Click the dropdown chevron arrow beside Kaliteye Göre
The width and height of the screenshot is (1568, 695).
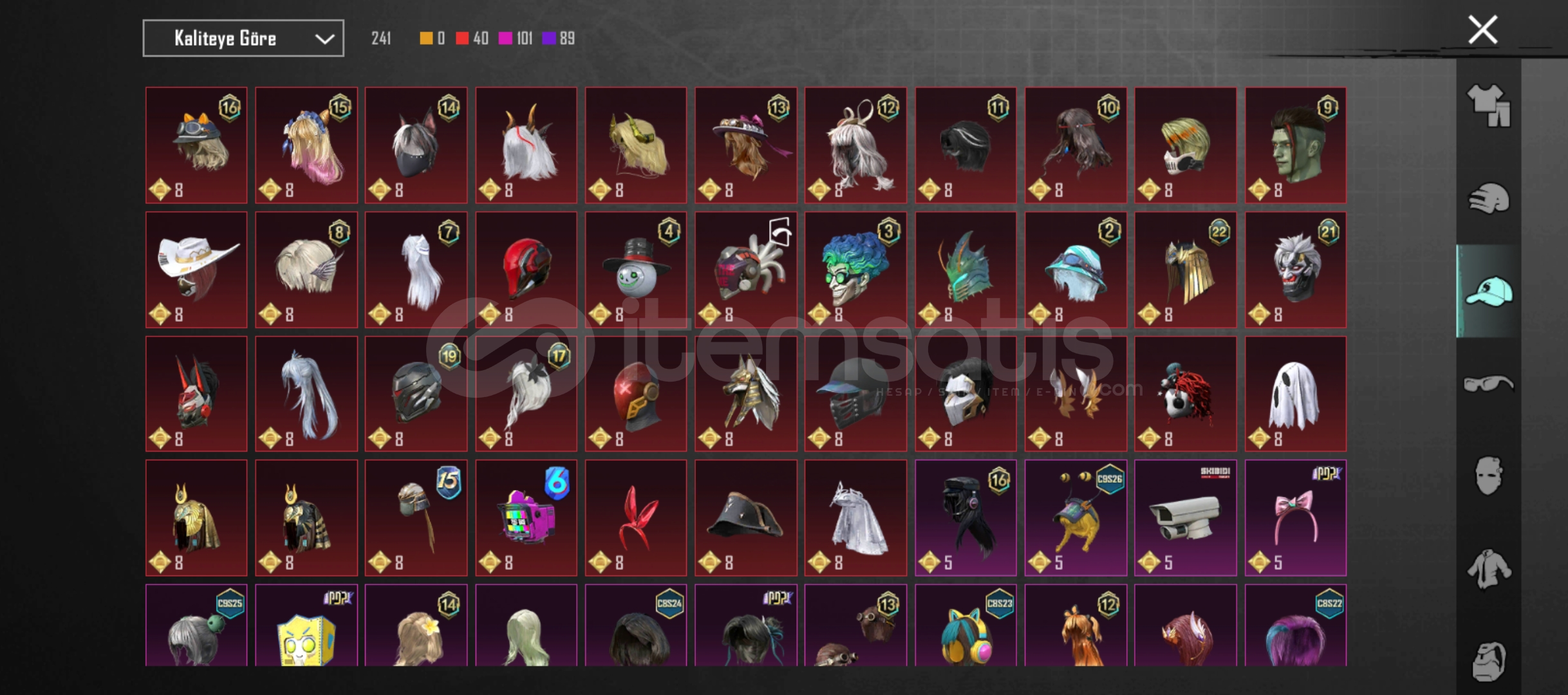click(x=324, y=39)
